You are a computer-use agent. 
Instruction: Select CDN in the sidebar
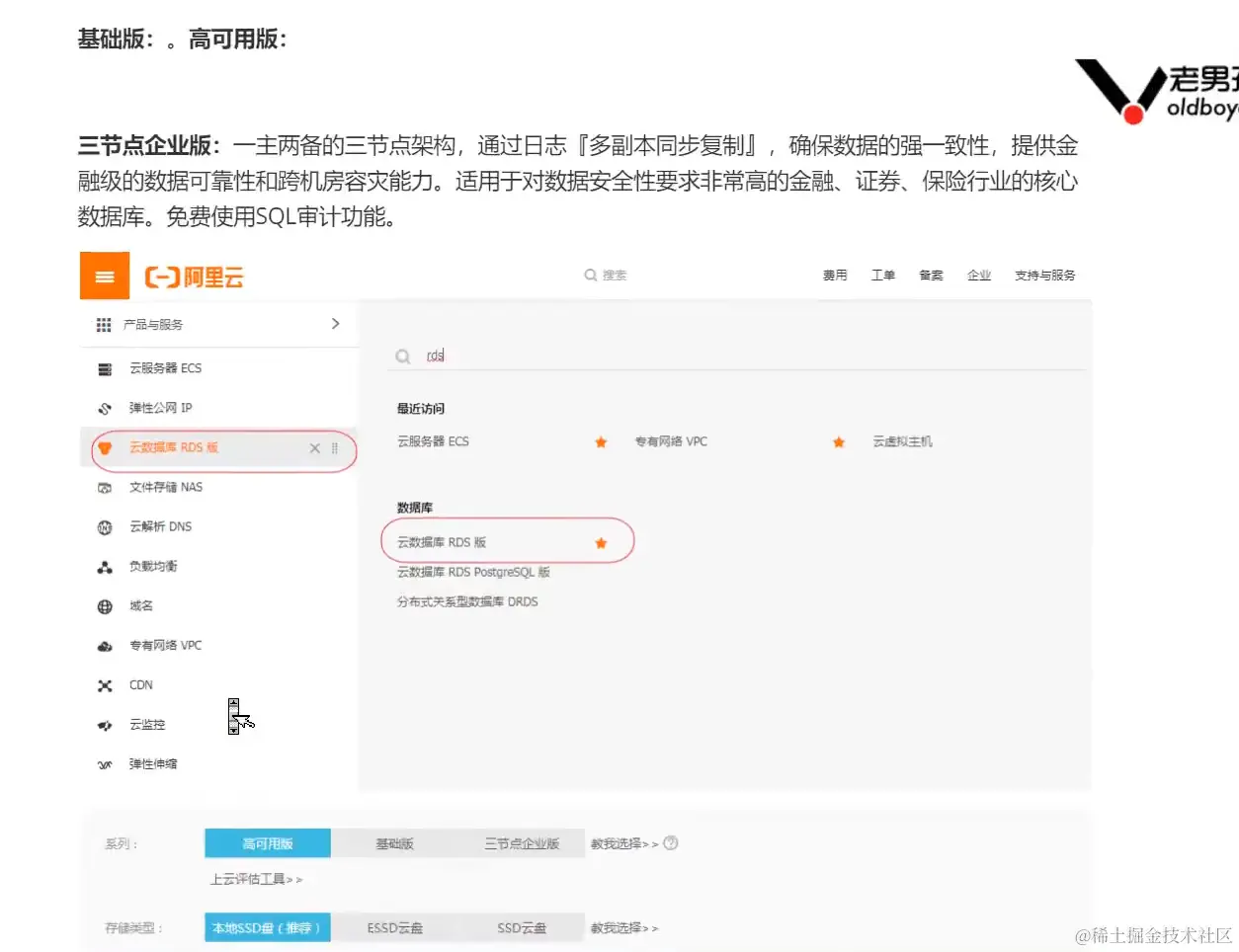pyautogui.click(x=141, y=684)
